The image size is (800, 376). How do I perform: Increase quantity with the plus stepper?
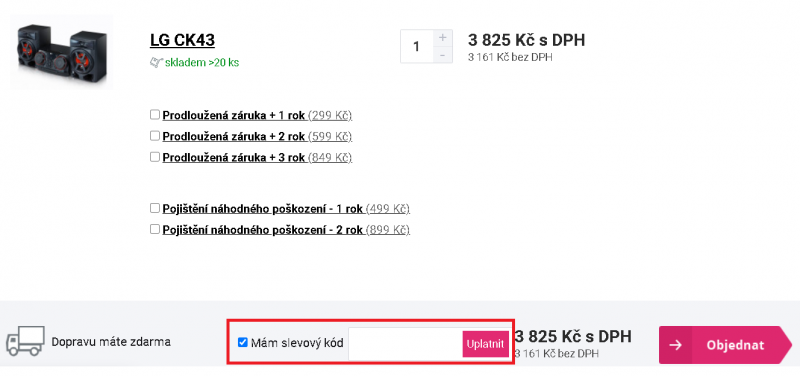[442, 38]
